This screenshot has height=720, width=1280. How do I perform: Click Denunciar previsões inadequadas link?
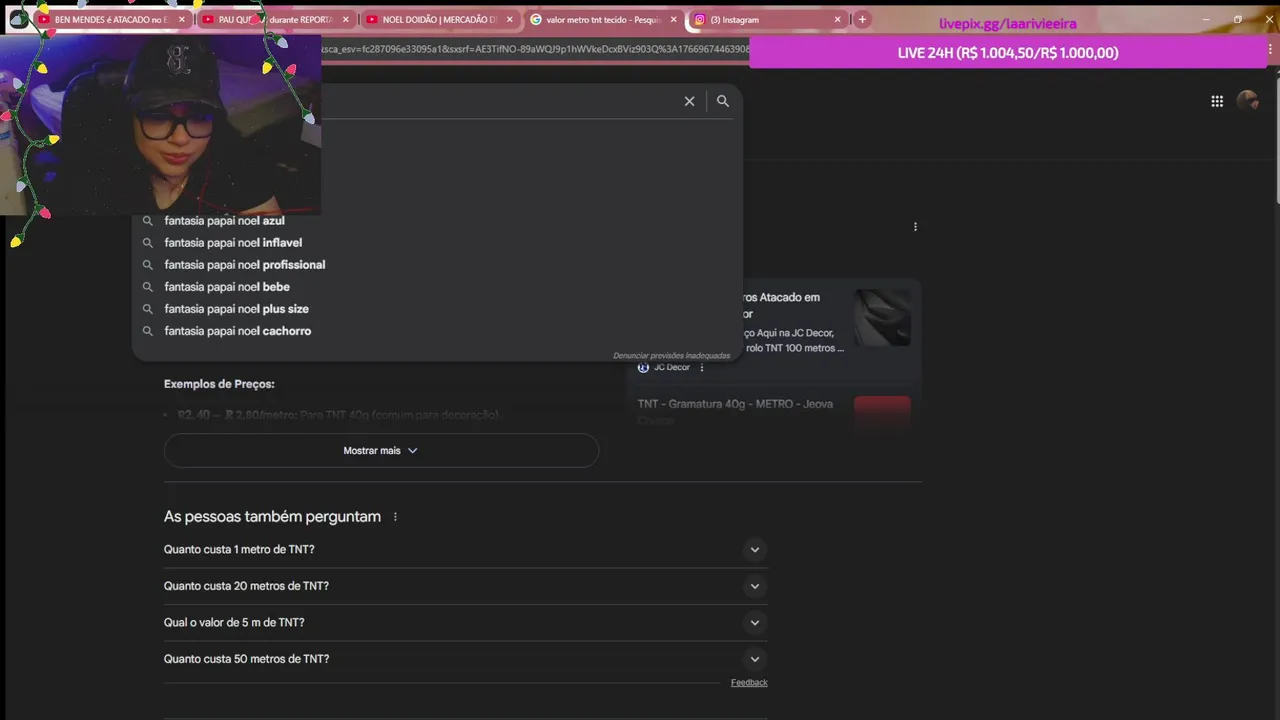tap(671, 355)
